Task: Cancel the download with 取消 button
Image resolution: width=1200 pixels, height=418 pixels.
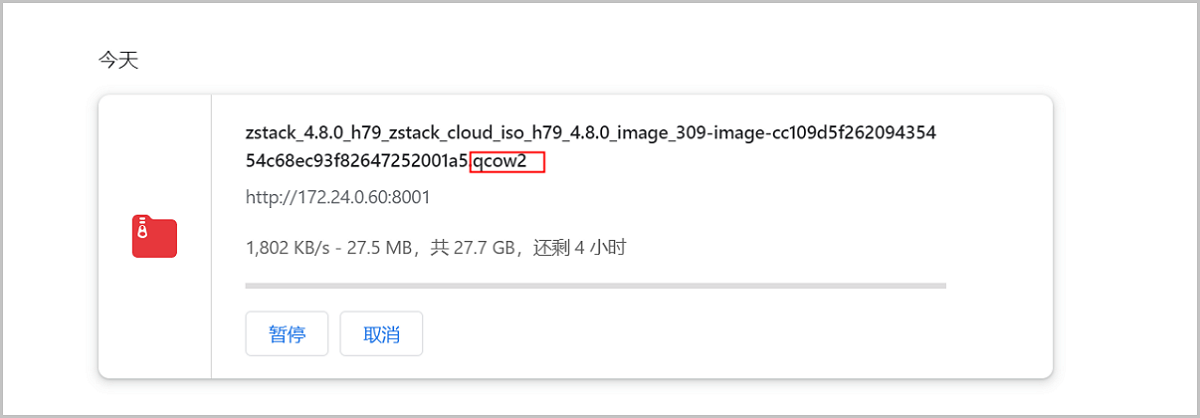Action: [x=381, y=334]
